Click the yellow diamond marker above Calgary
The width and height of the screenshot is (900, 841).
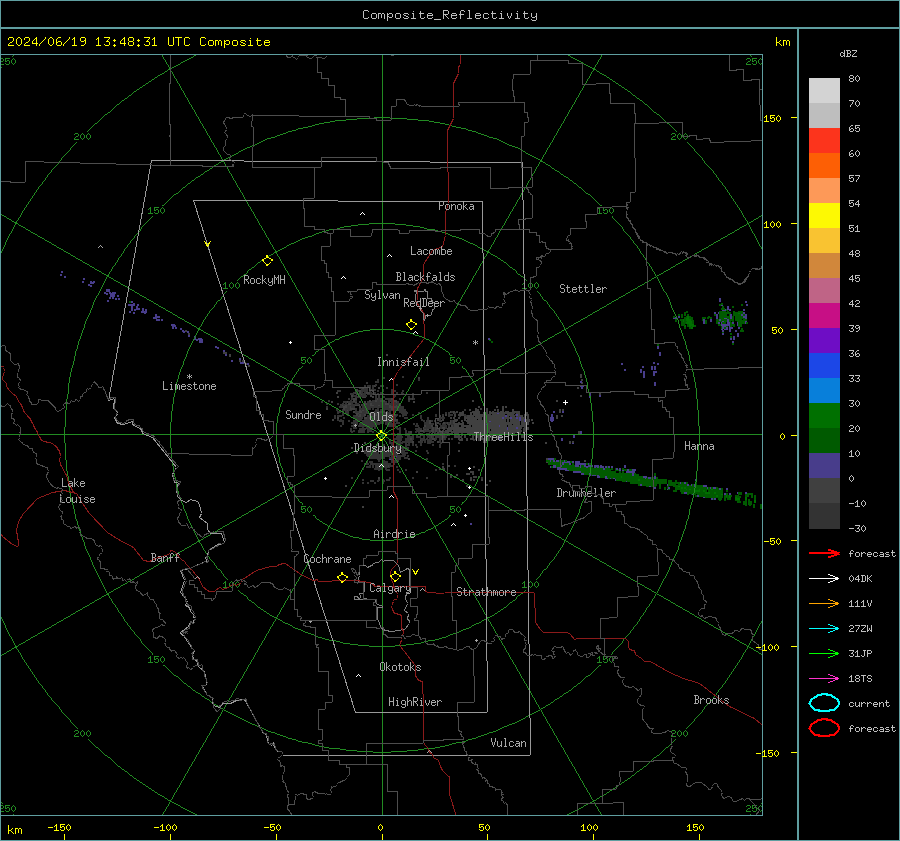coord(395,576)
